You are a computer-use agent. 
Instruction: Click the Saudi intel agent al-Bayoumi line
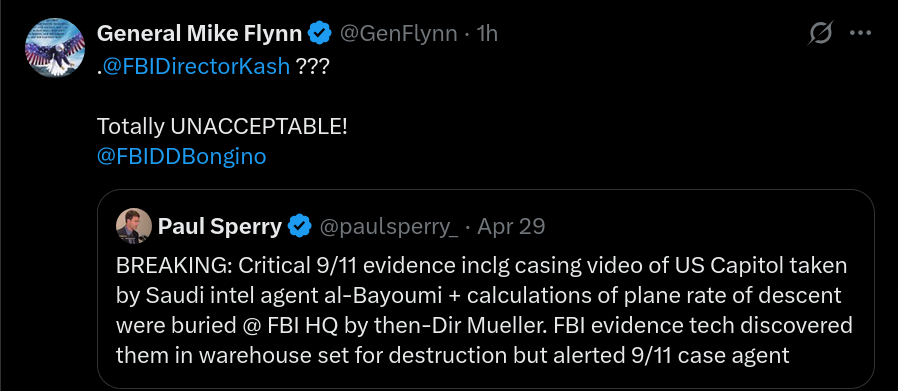478,296
